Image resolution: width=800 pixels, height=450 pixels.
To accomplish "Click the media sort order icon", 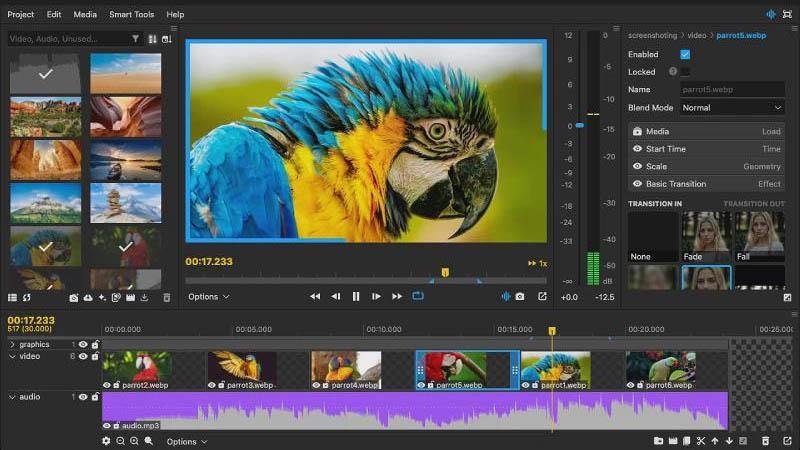I will [x=152, y=39].
